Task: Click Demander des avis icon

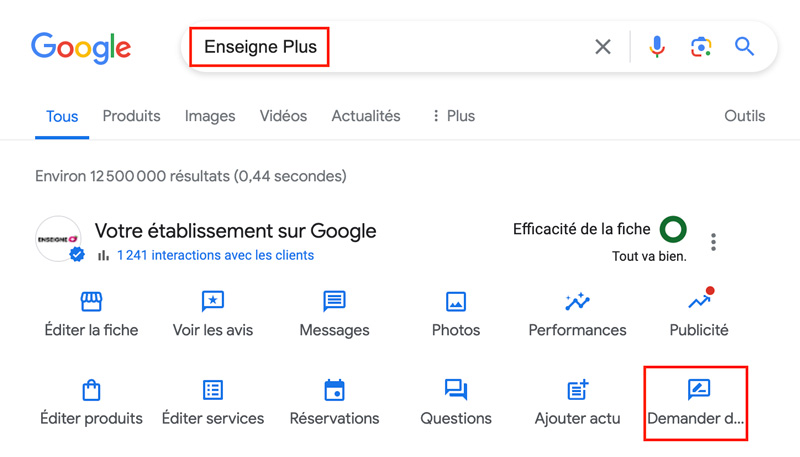Action: 698,389
